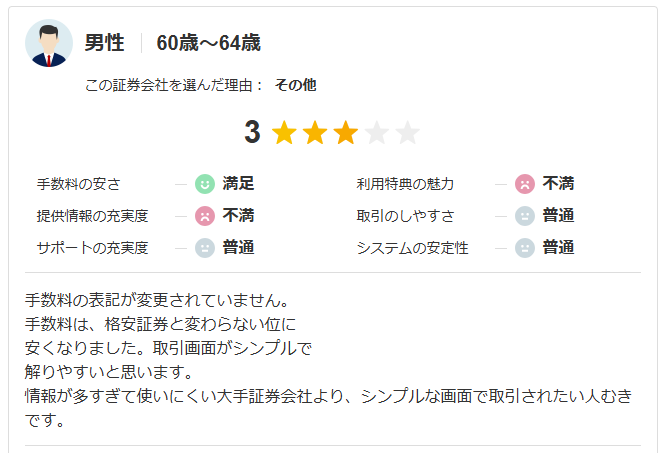Click the fourth gray empty star
Viewport: 668px width, 453px height.
(377, 133)
